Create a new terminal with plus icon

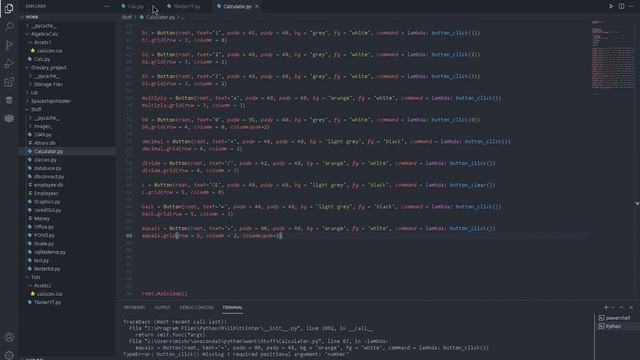[606, 307]
